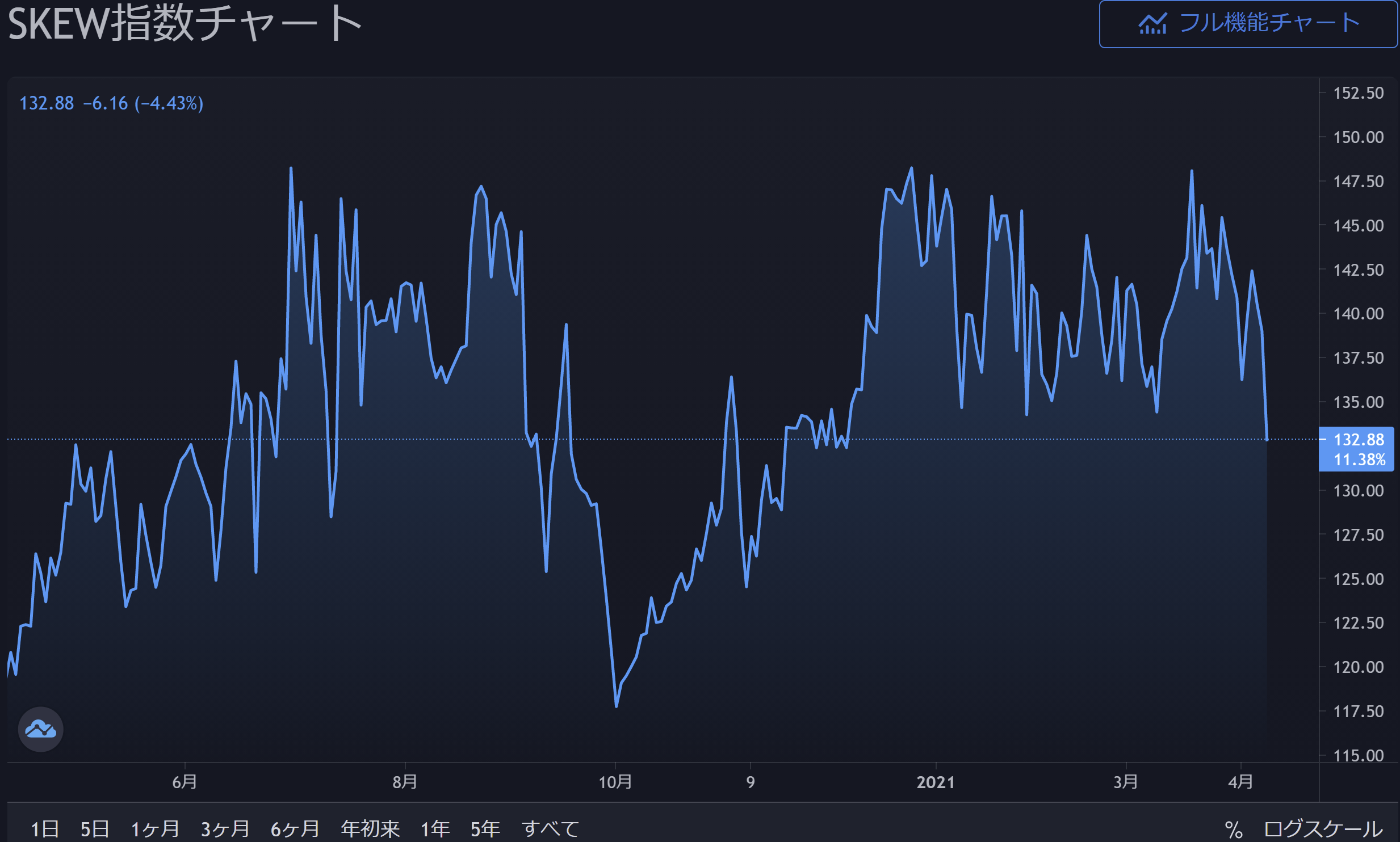Switch to 1ヶ月 range
1400x842 pixels.
click(x=155, y=830)
